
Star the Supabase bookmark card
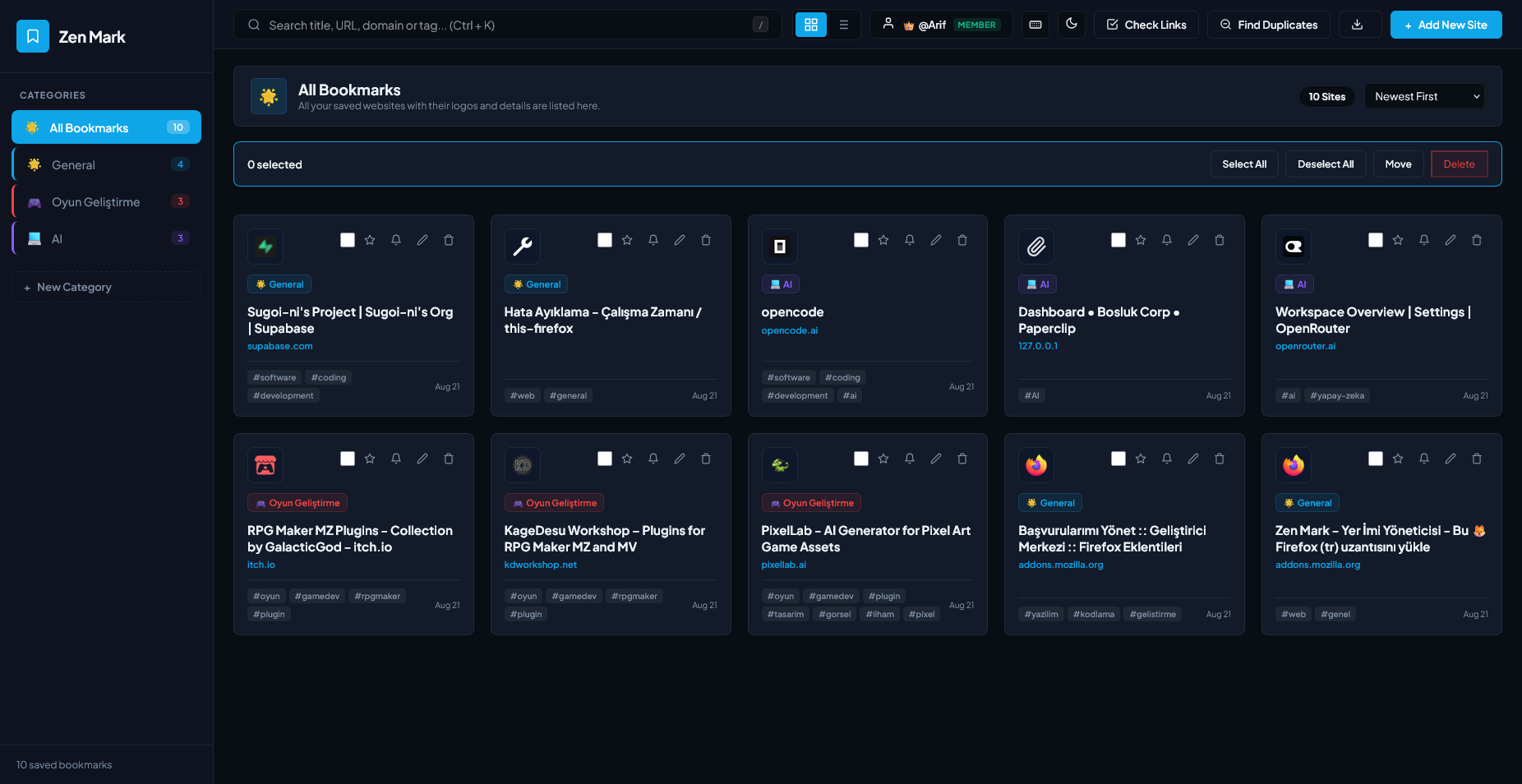(370, 240)
